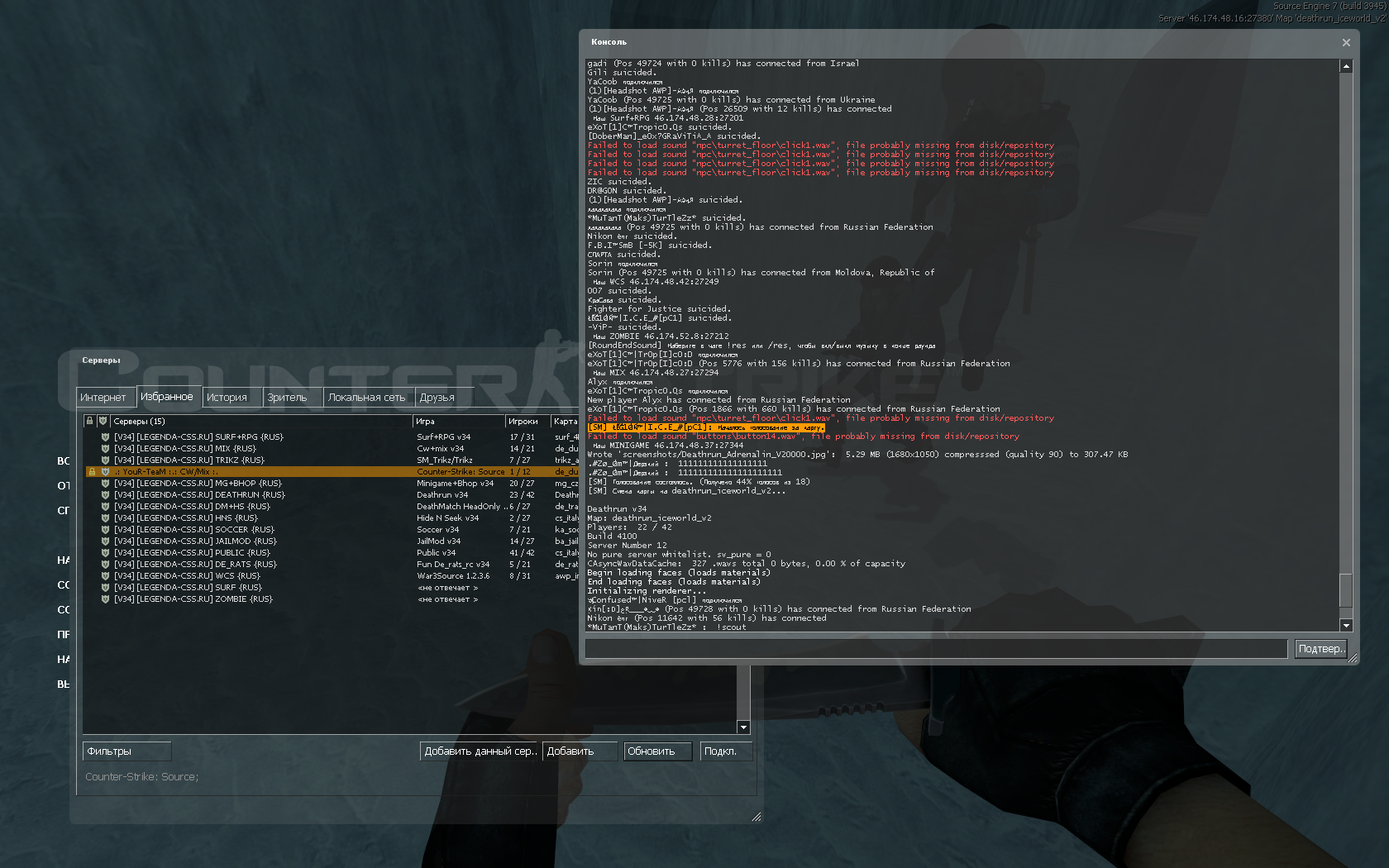1389x868 pixels.
Task: Refresh server list with Обновить
Action: [x=657, y=751]
